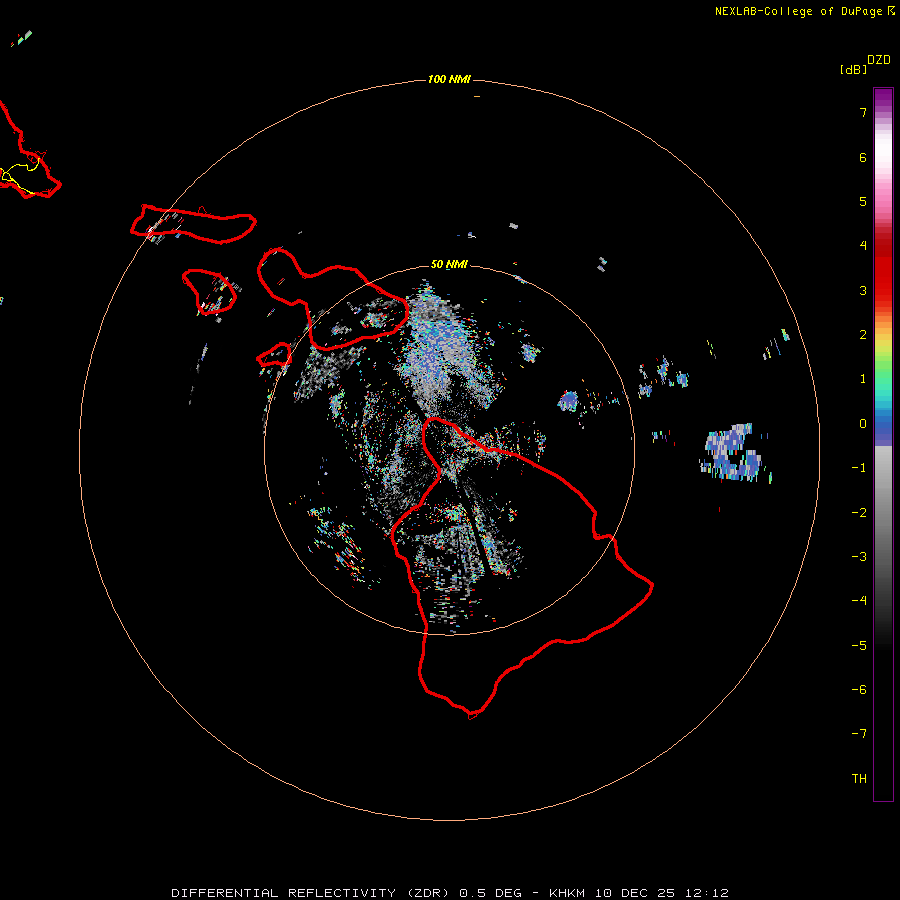Click the -7 value on the color scale
The width and height of the screenshot is (900, 900).
coord(859,734)
